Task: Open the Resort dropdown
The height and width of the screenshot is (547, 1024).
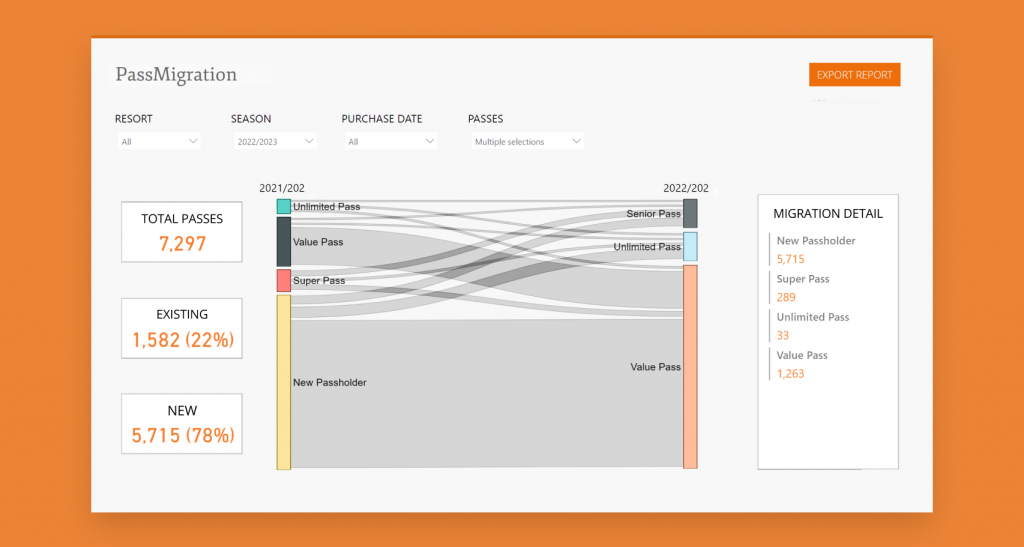Action: pos(159,142)
